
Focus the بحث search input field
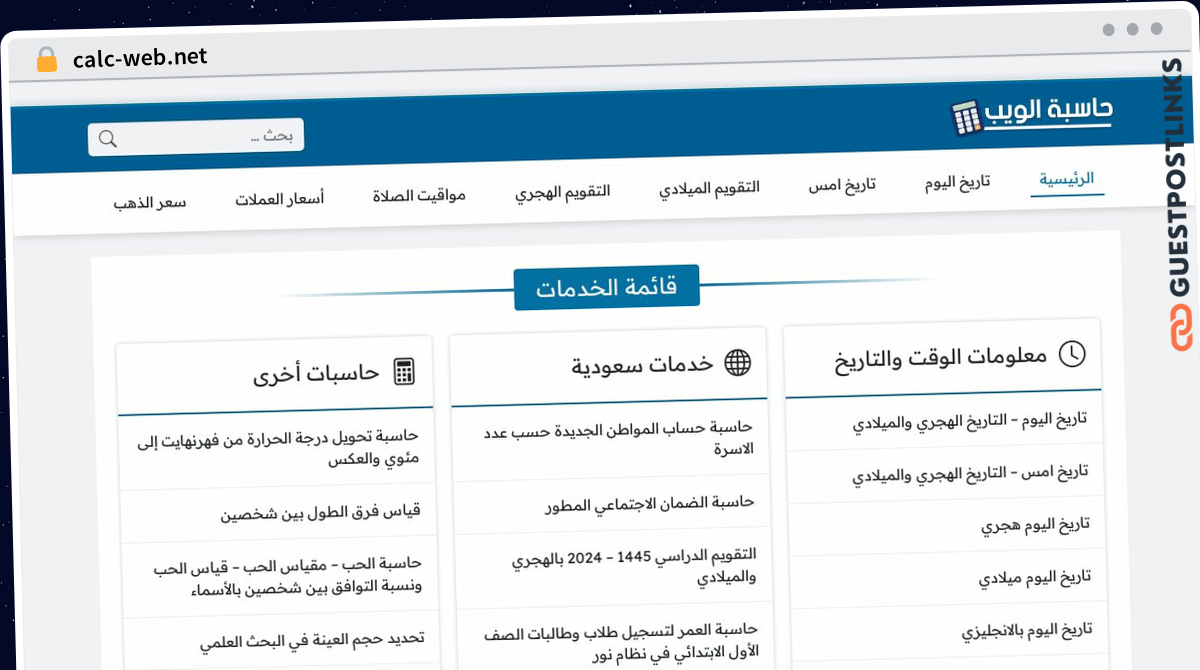pyautogui.click(x=196, y=137)
